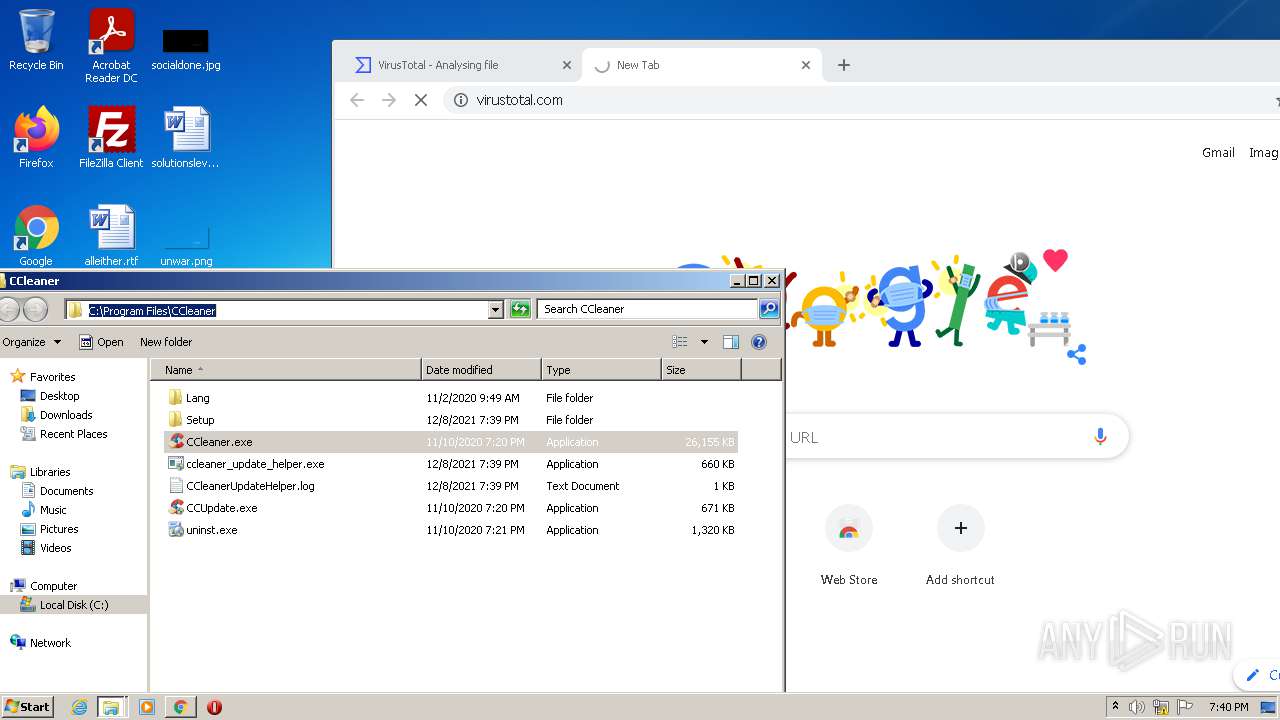
Task: Click the volume tray icon
Action: [x=1137, y=707]
